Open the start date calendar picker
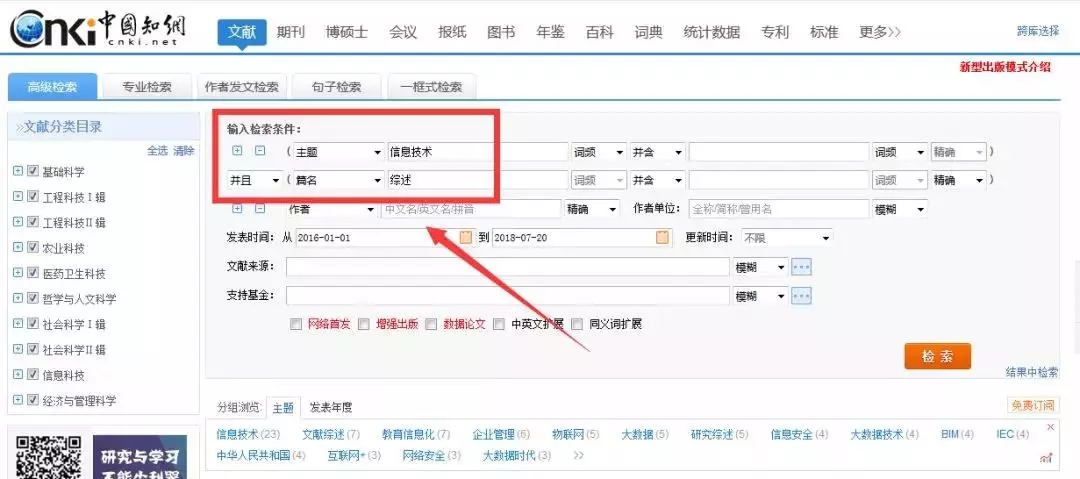Viewport: 1080px width, 479px height. click(x=466, y=237)
